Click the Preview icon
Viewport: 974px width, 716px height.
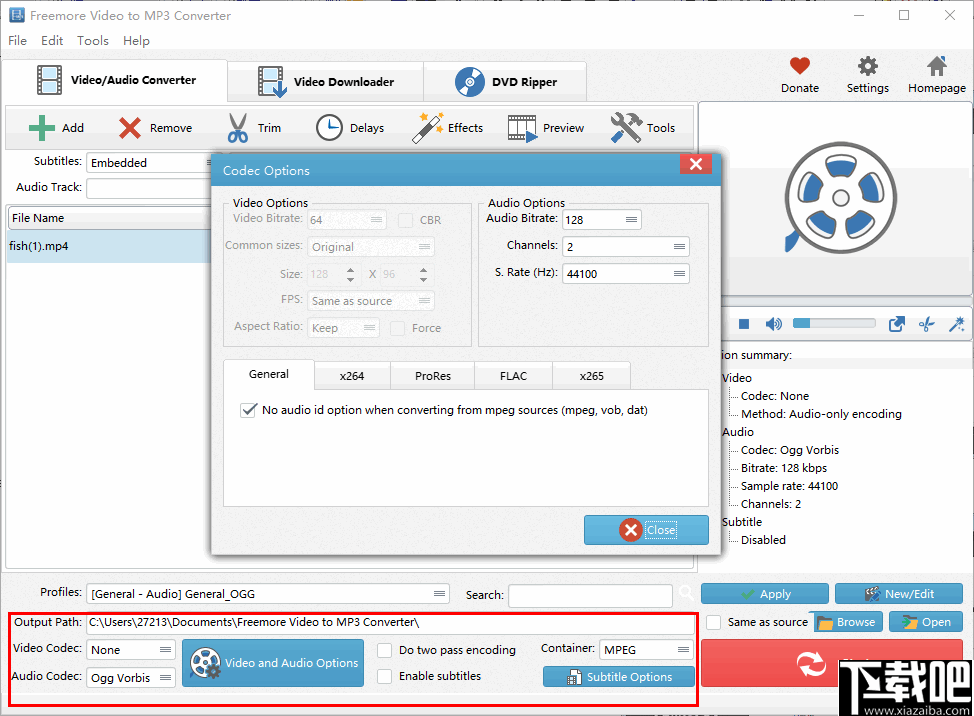[x=521, y=127]
